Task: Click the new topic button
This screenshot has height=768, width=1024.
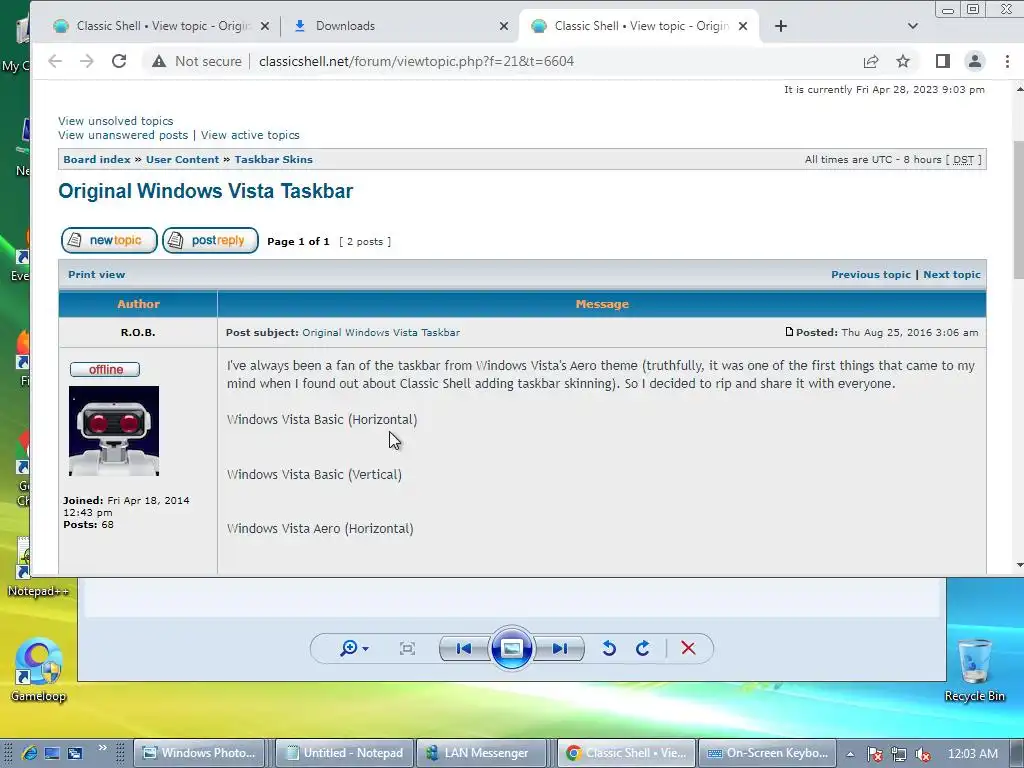Action: click(109, 240)
